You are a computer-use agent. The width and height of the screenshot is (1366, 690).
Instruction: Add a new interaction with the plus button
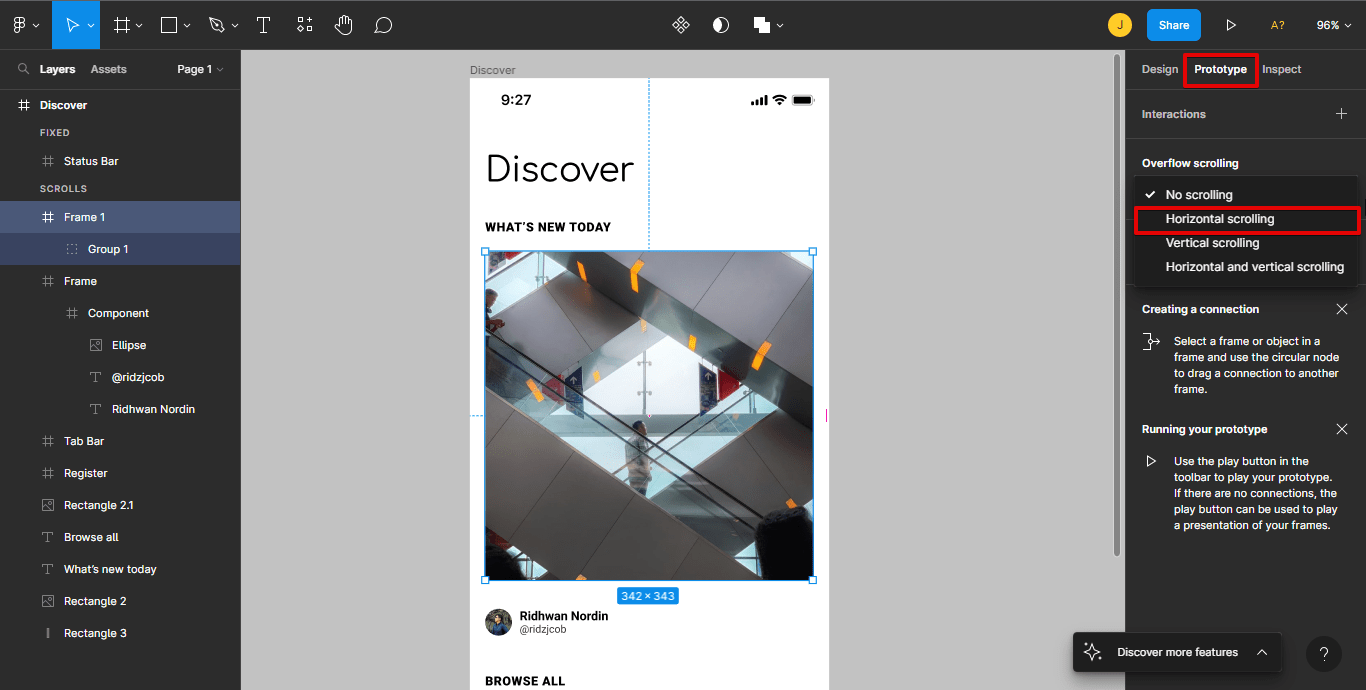(x=1341, y=113)
